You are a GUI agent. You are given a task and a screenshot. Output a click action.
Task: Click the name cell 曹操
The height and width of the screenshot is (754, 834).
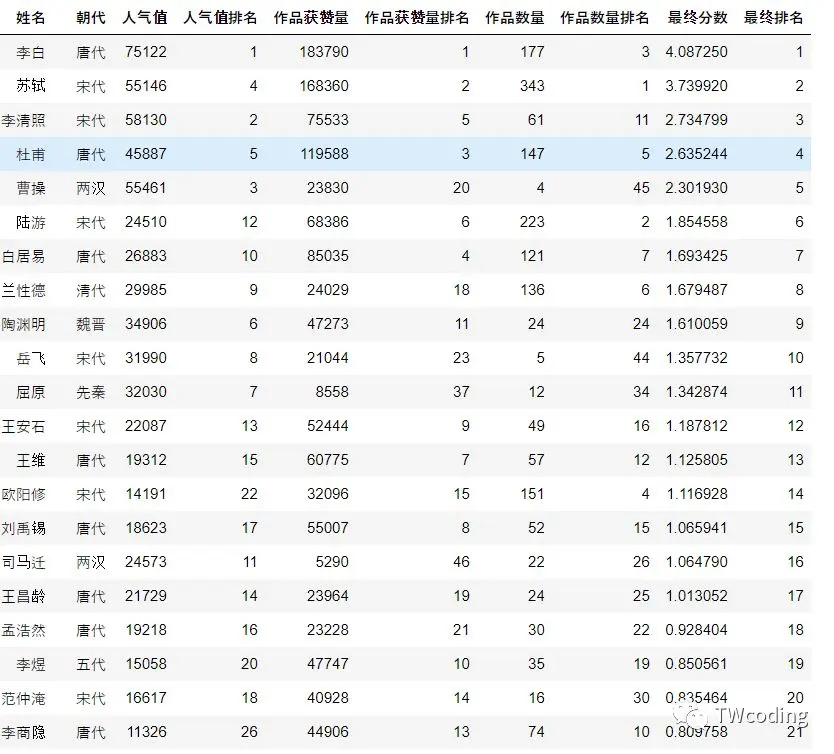(30, 188)
